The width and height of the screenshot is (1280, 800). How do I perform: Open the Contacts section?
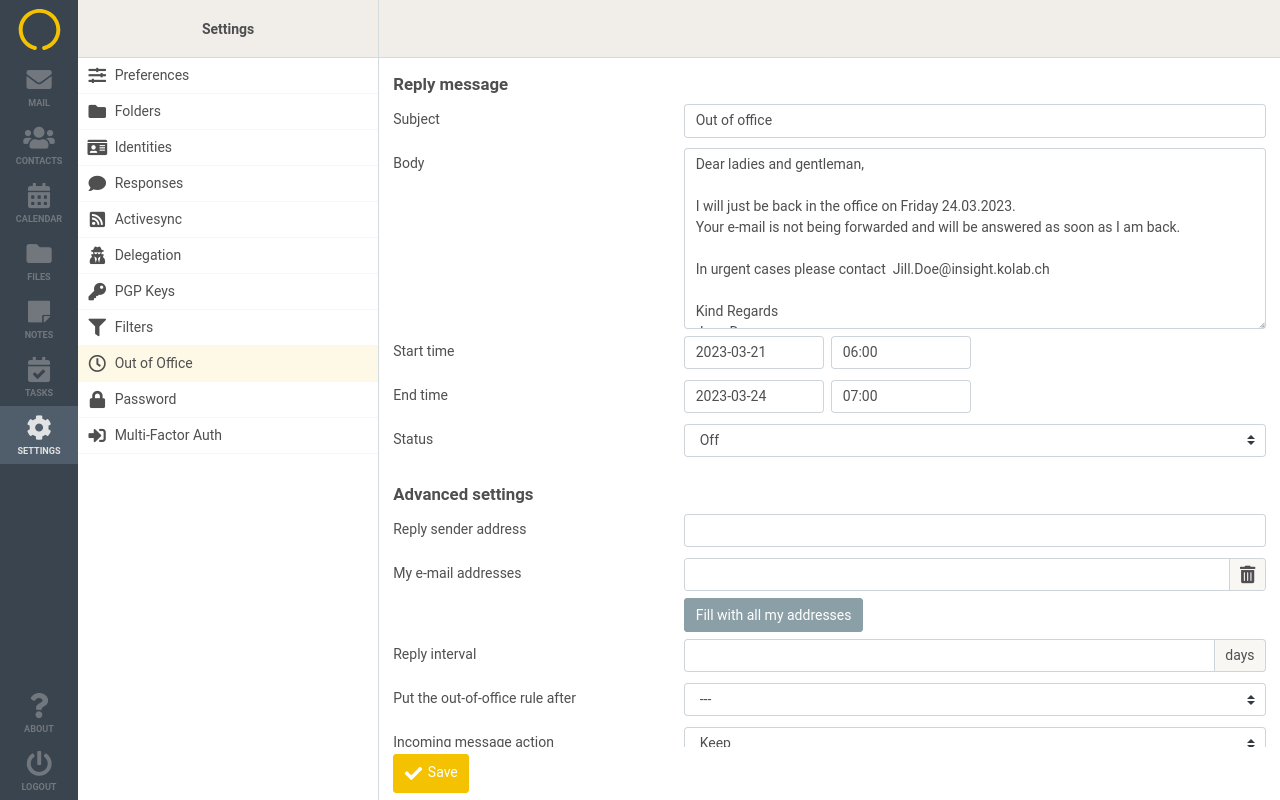(x=39, y=145)
